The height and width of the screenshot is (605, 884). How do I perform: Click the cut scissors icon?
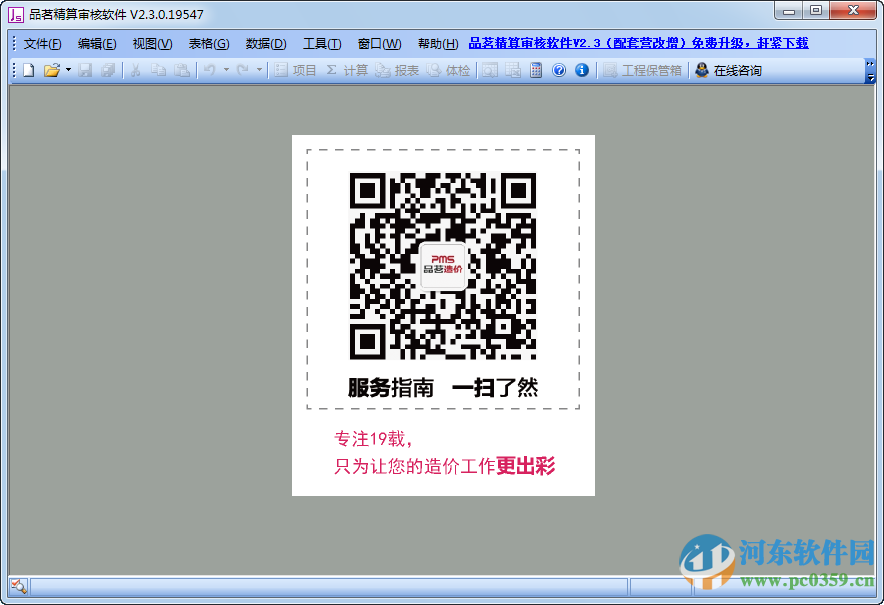pyautogui.click(x=135, y=70)
